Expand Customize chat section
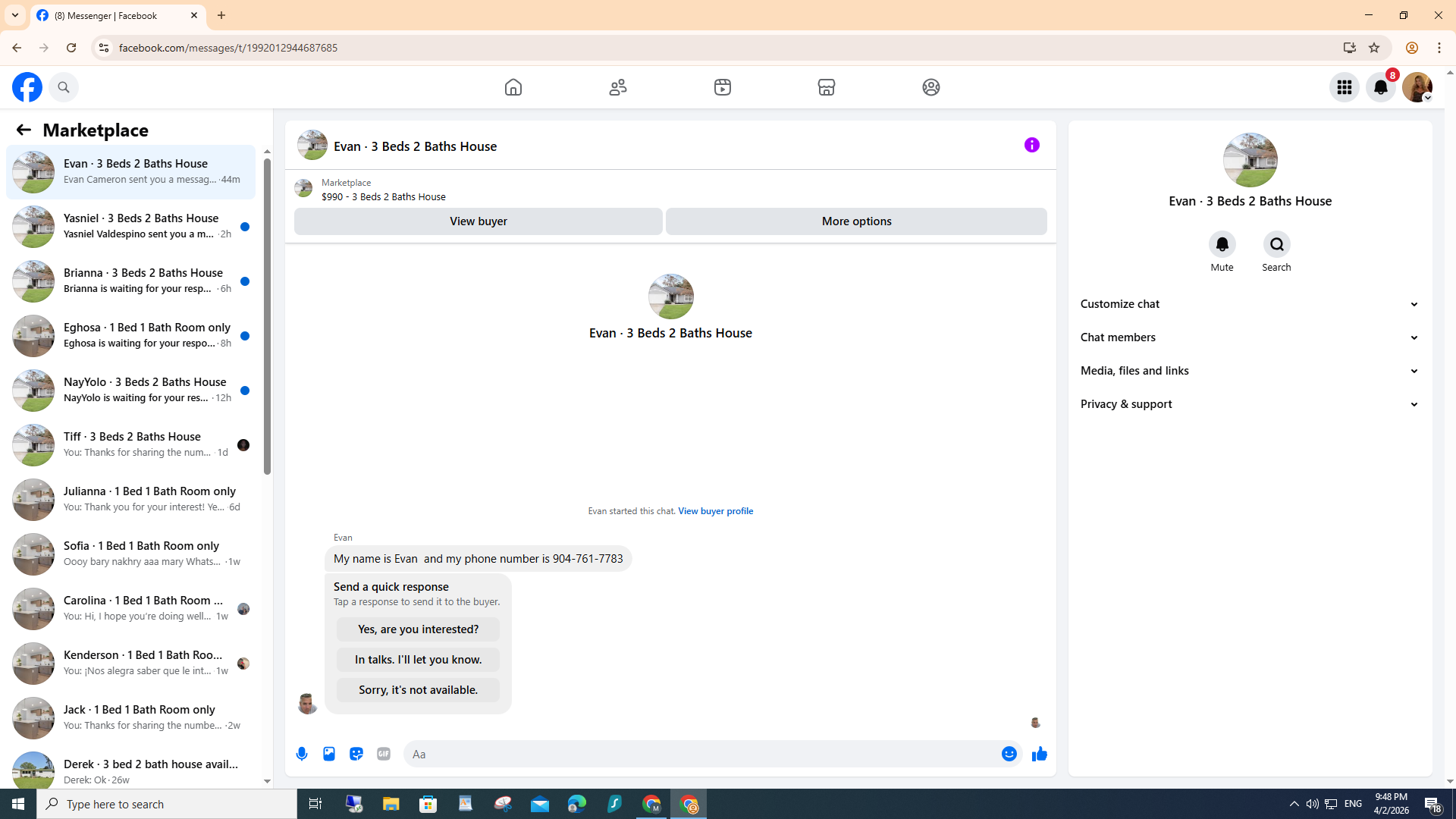Image resolution: width=1456 pixels, height=819 pixels. point(1250,304)
